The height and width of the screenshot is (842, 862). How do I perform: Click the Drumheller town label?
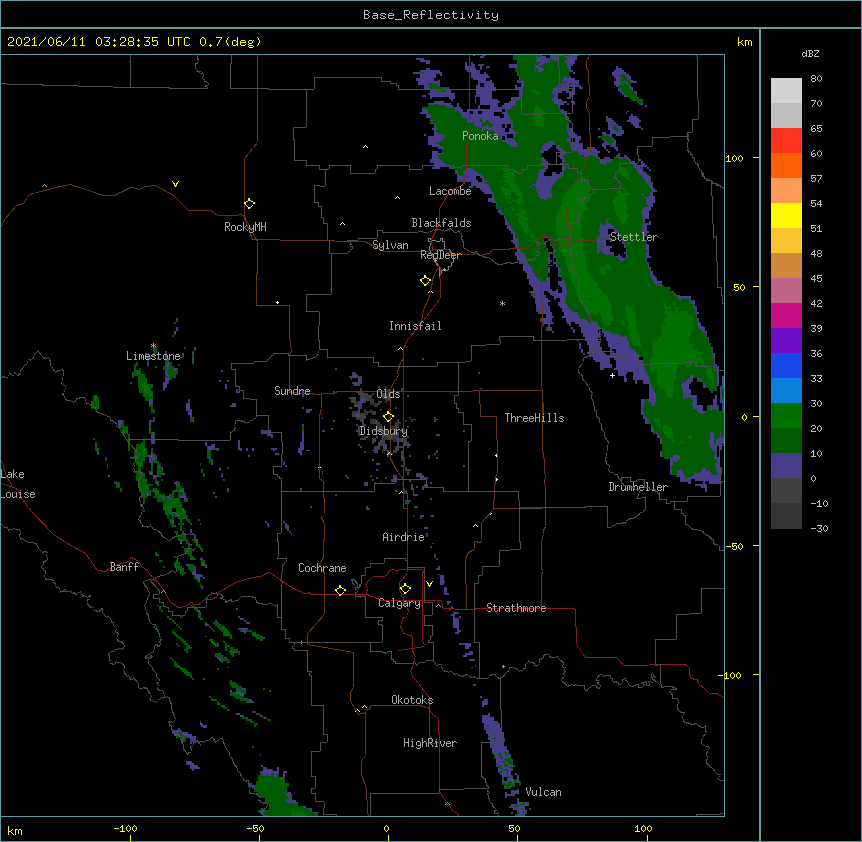pos(638,487)
